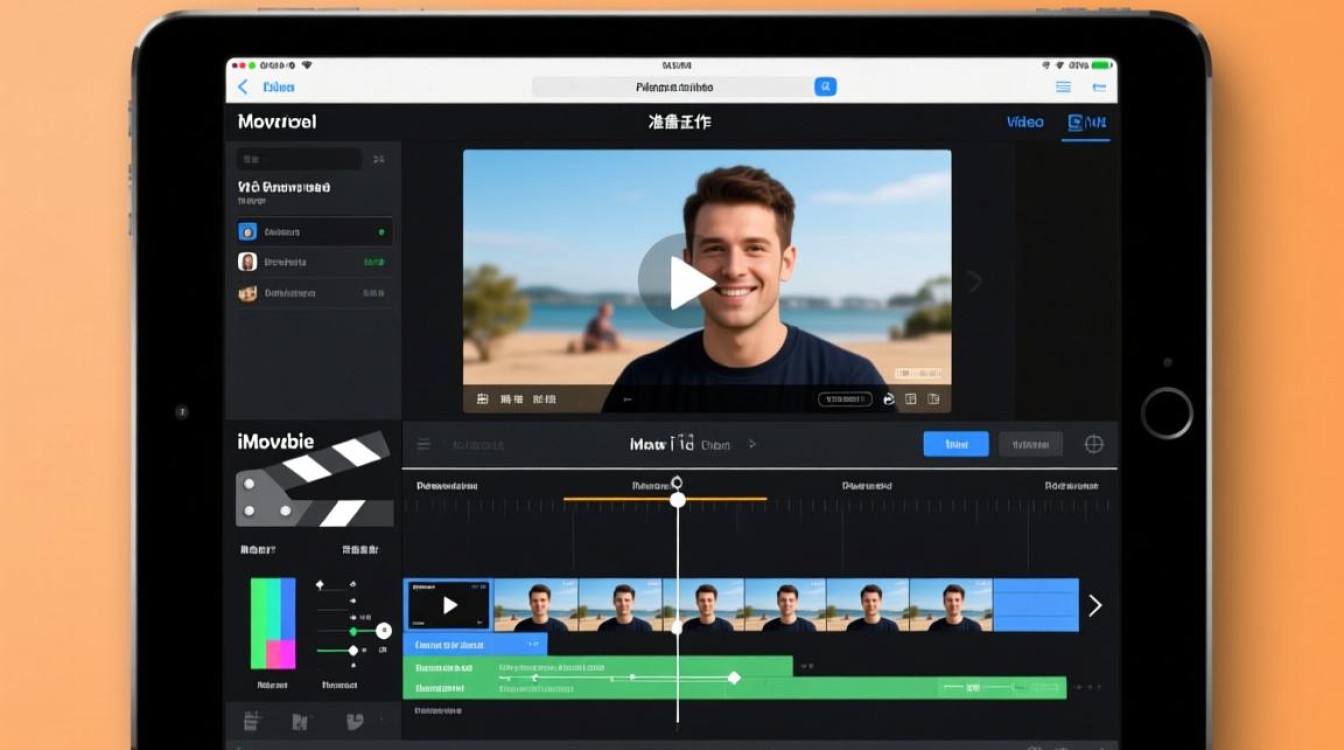The height and width of the screenshot is (750, 1344).
Task: Select the first clip thumbnail with play icon
Action: tap(449, 605)
